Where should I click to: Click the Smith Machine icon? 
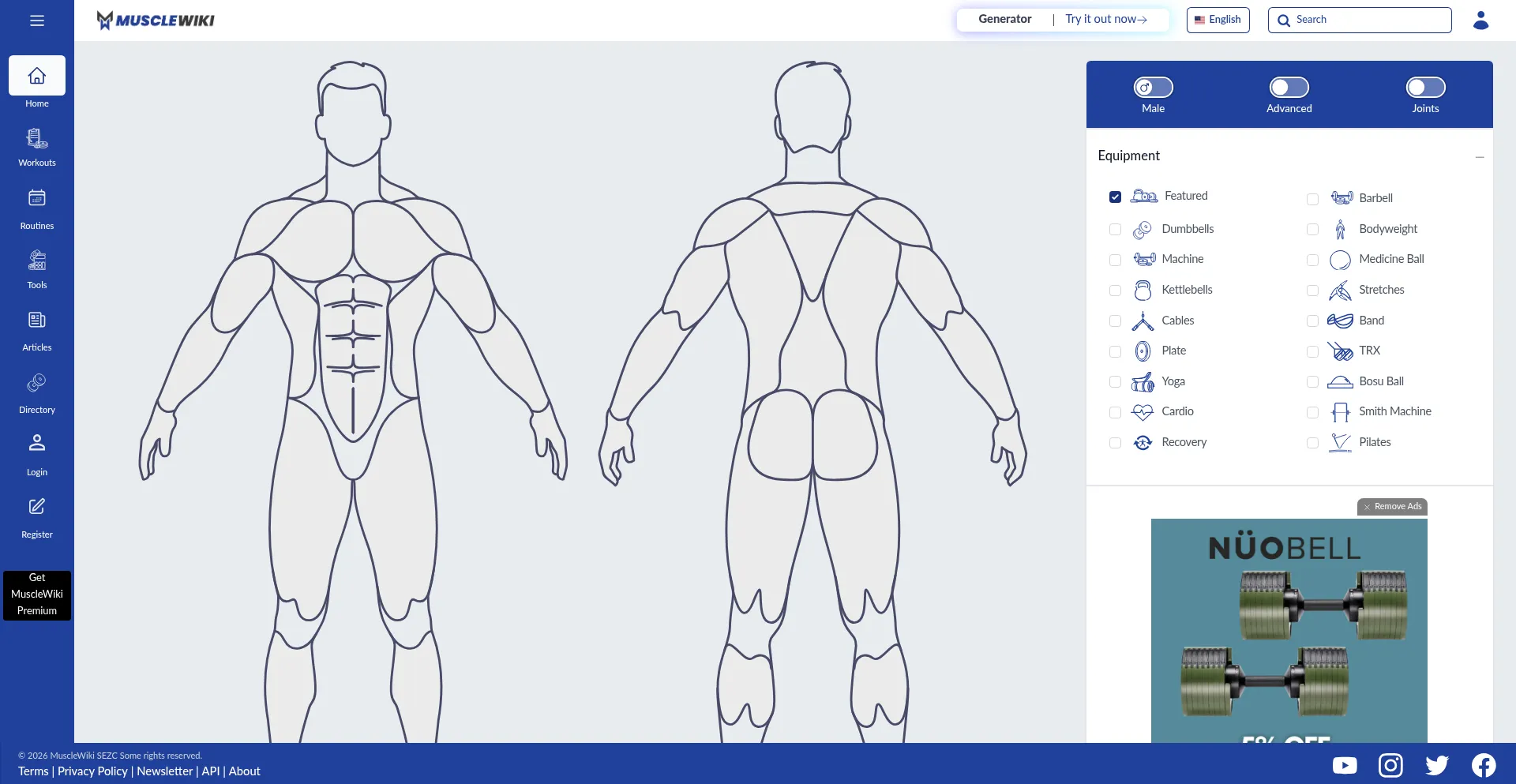point(1340,412)
